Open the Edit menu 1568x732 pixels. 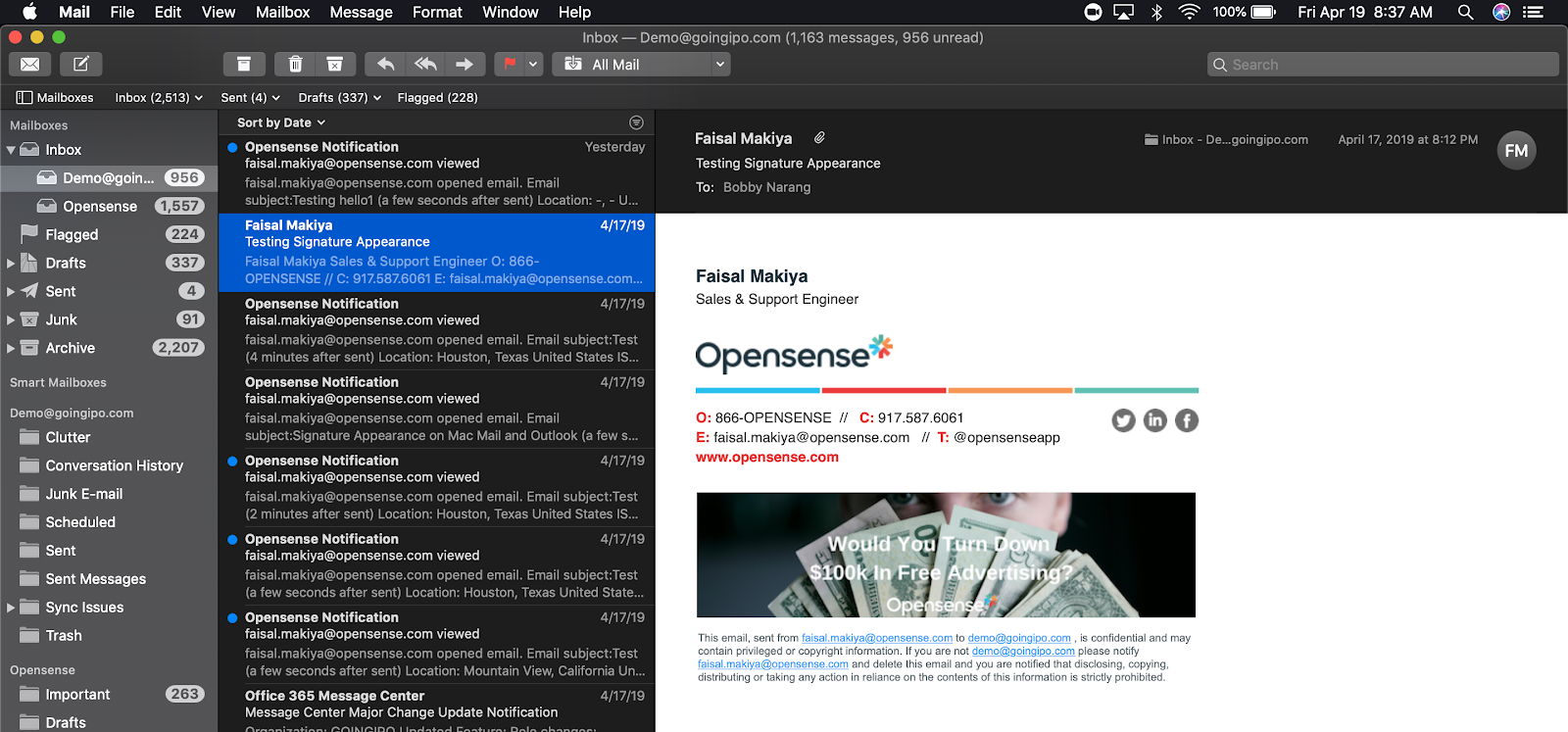click(x=168, y=12)
